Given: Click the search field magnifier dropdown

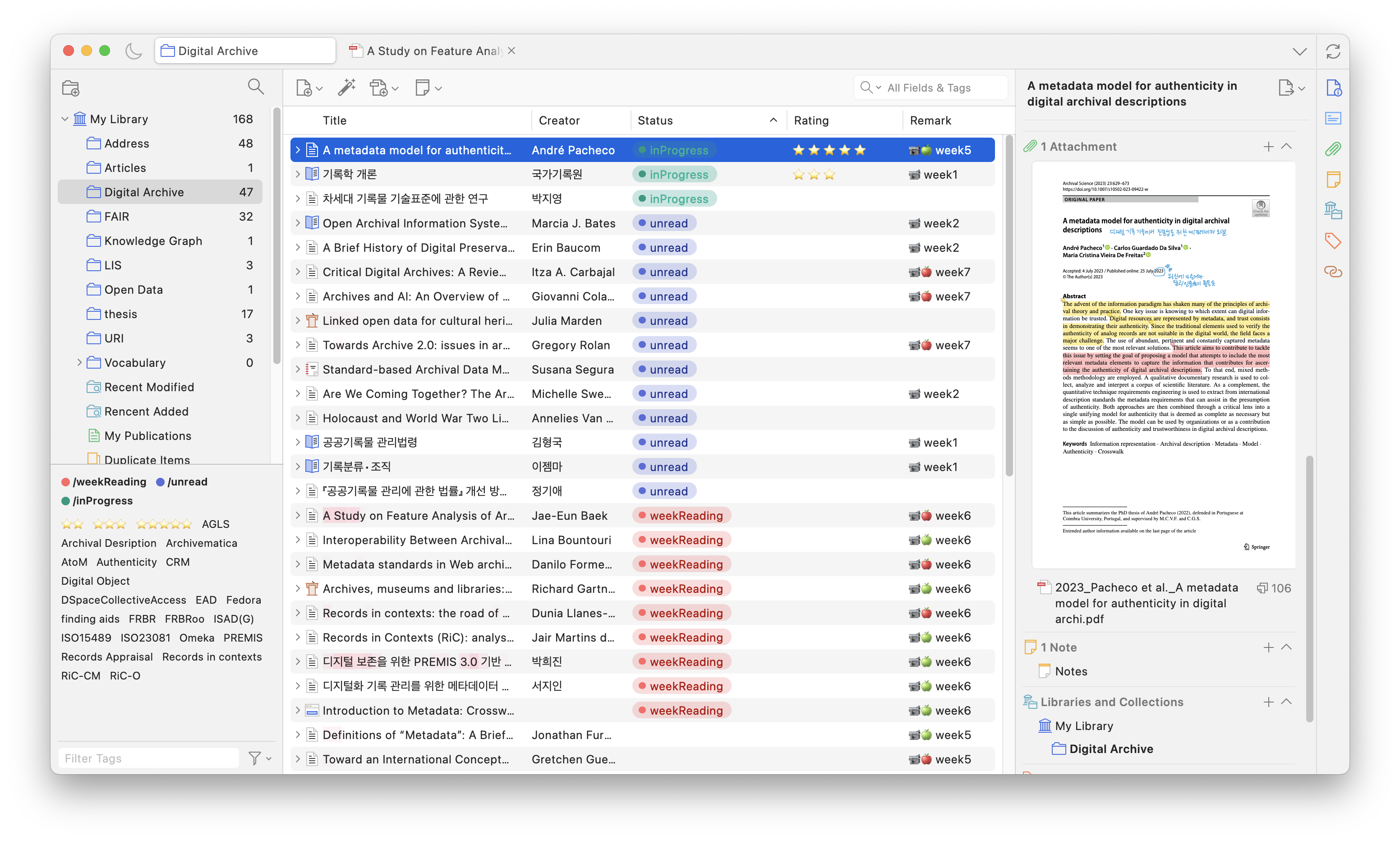Looking at the screenshot, I should click(x=870, y=88).
